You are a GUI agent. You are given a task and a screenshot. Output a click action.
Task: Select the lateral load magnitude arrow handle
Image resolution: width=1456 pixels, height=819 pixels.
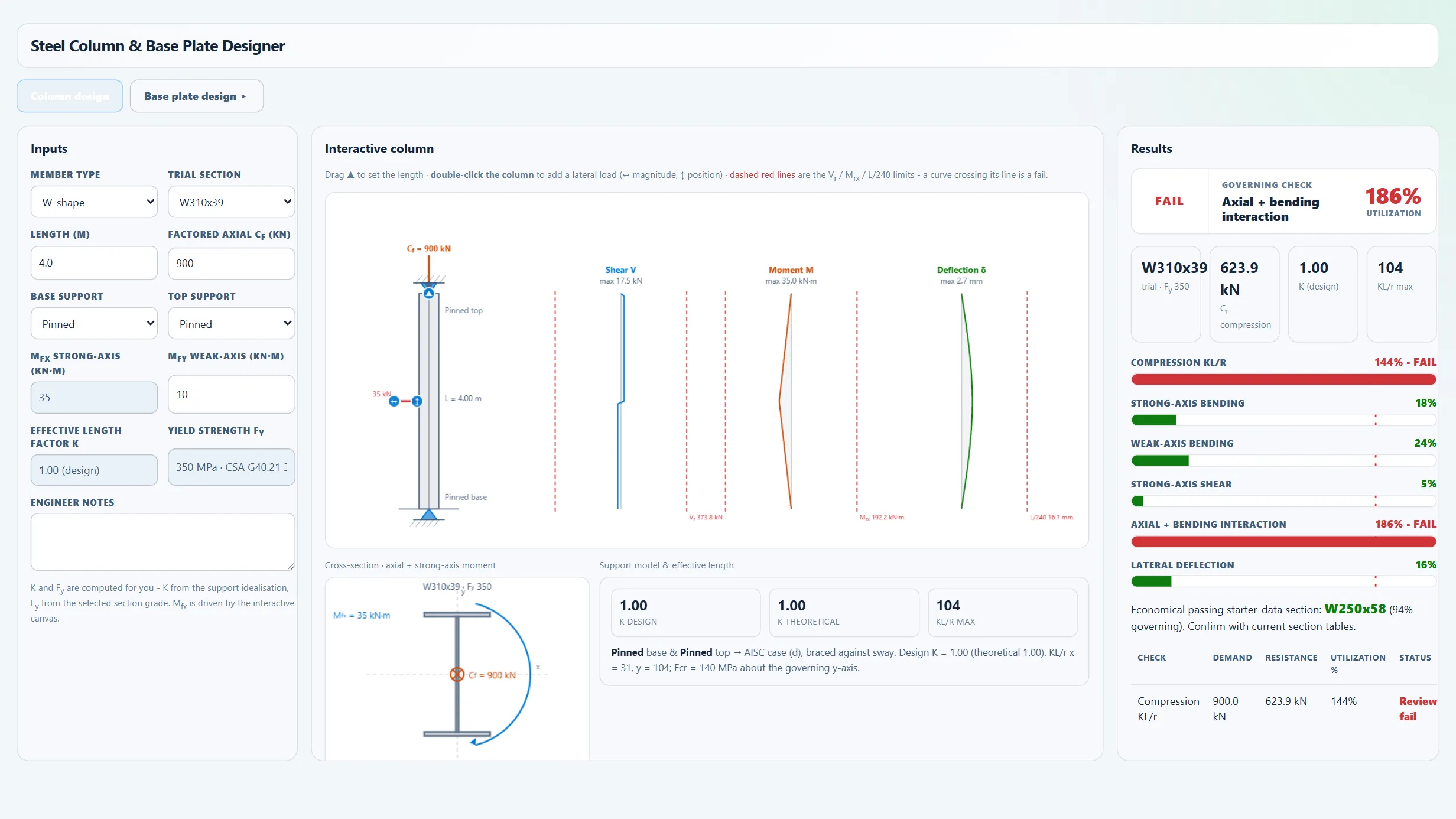click(394, 402)
